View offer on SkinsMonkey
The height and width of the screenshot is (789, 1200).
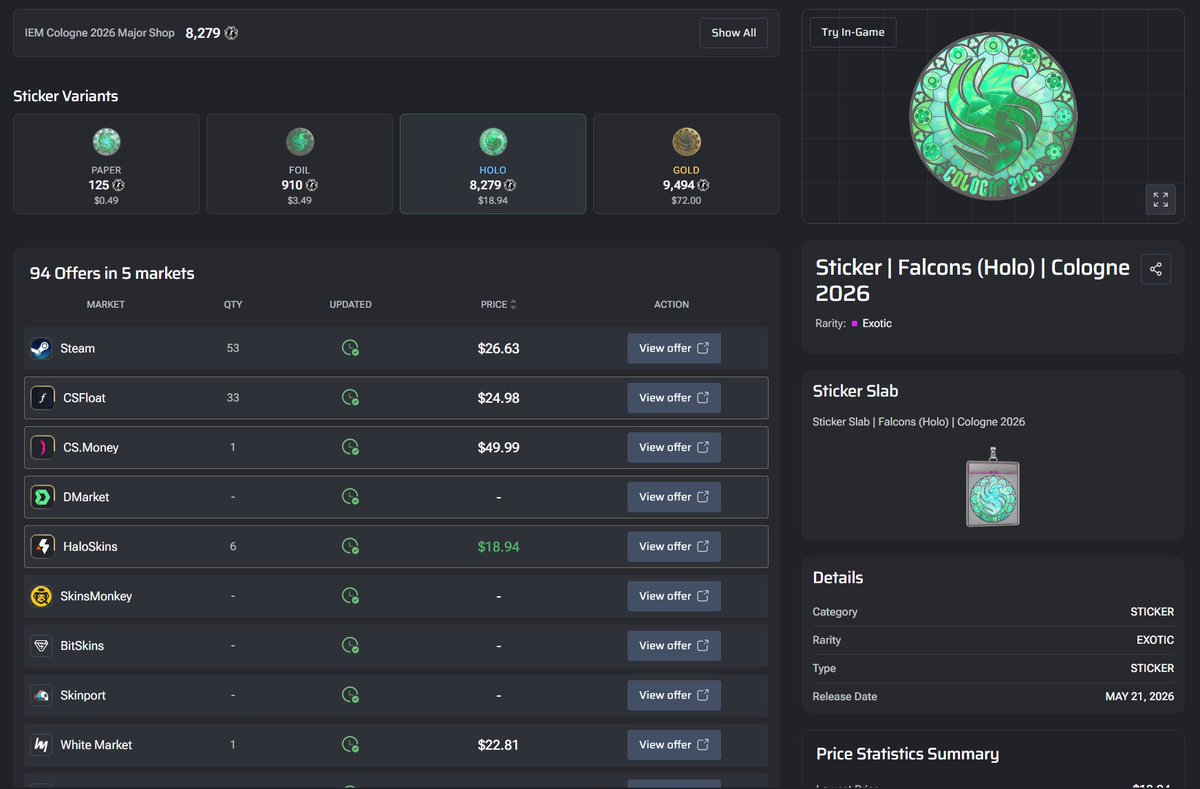(674, 596)
